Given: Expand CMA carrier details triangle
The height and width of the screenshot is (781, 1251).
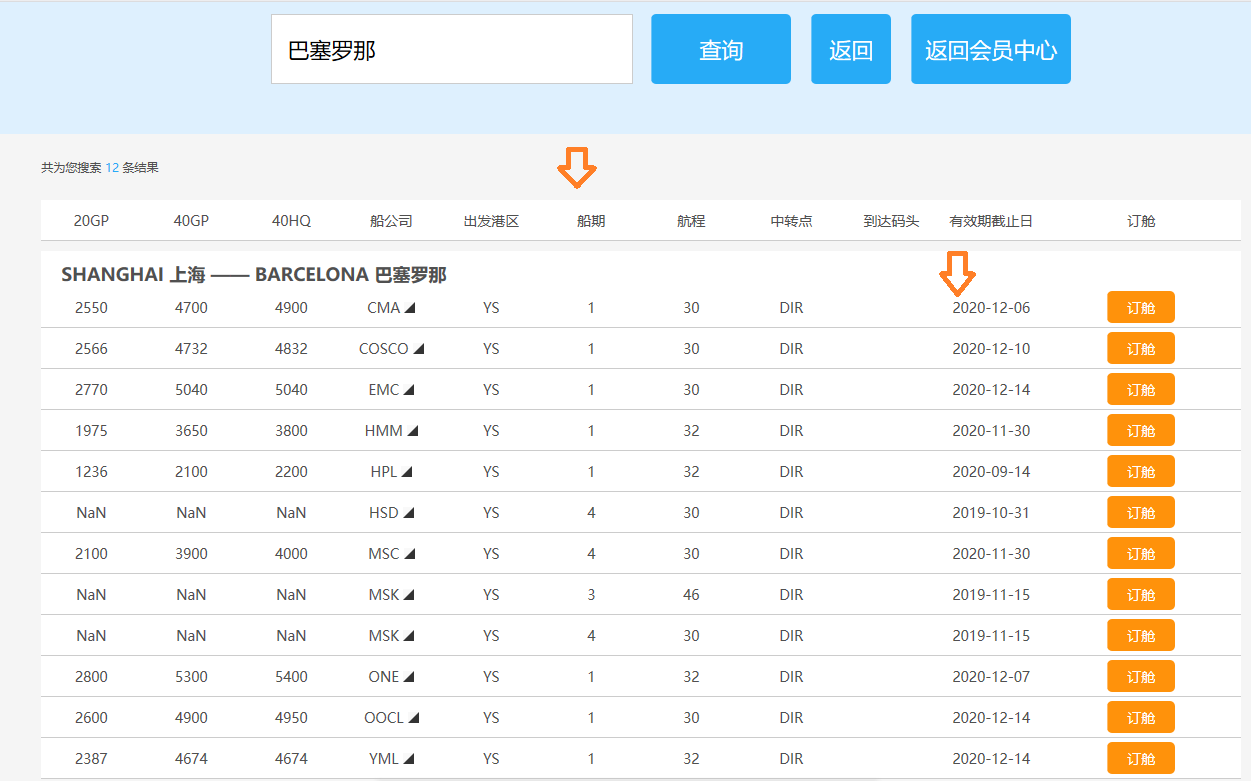Looking at the screenshot, I should (409, 308).
